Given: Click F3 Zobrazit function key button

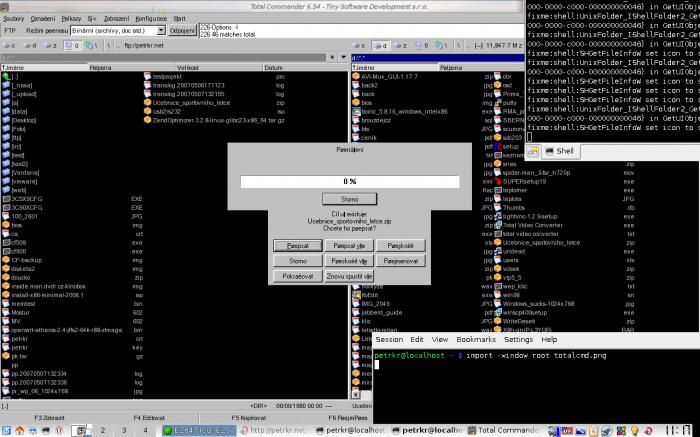Looking at the screenshot, I should coord(49,418).
